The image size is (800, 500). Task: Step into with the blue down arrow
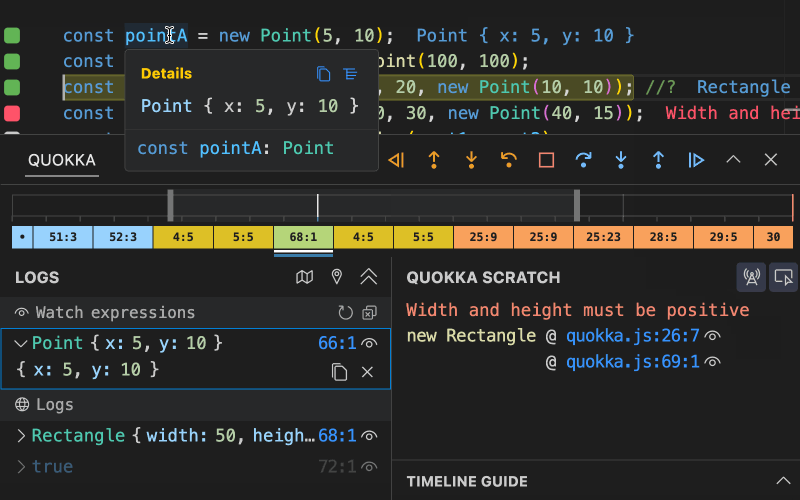pyautogui.click(x=621, y=160)
